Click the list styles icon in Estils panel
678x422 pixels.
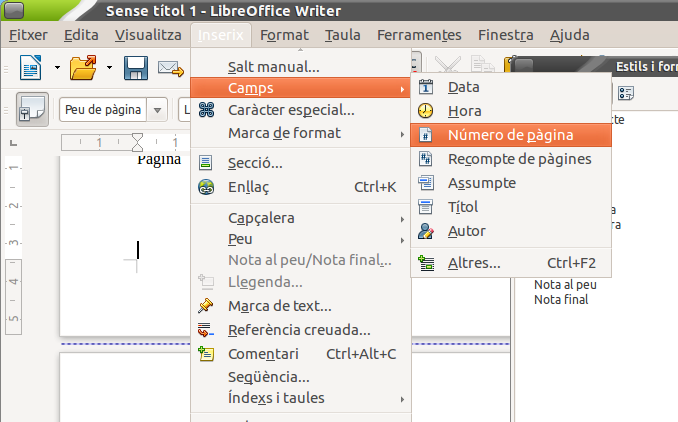click(x=626, y=93)
